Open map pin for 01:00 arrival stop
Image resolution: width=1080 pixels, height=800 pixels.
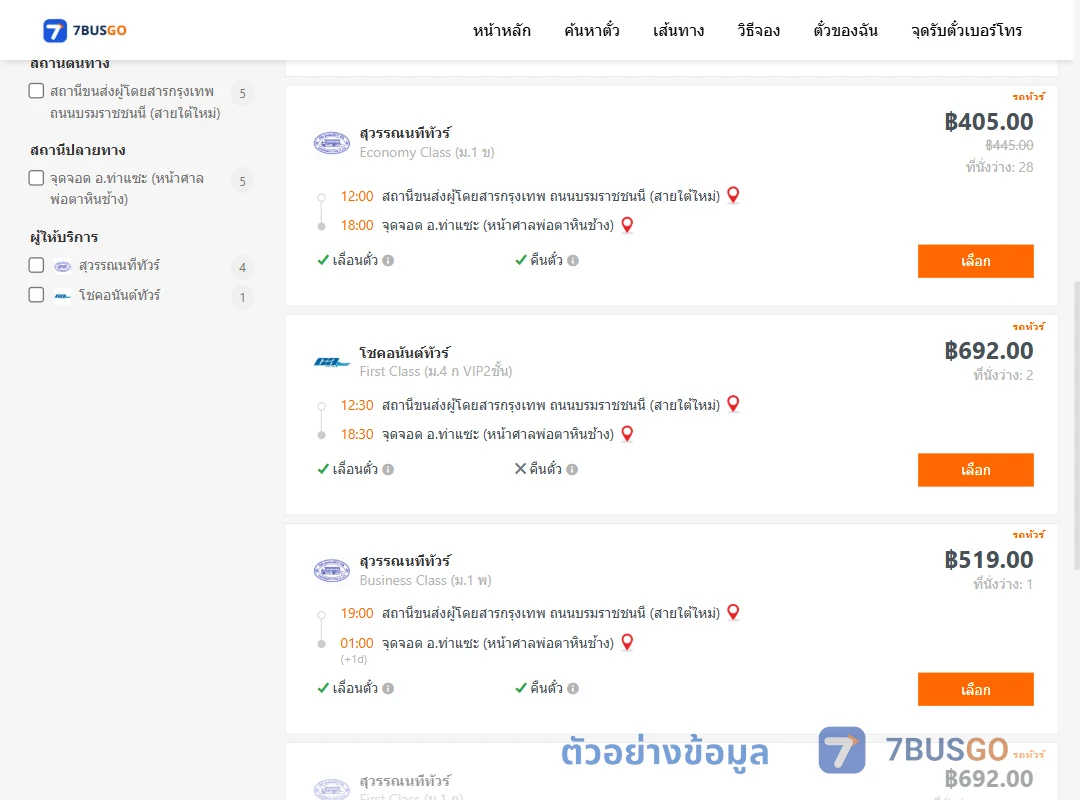coord(627,643)
